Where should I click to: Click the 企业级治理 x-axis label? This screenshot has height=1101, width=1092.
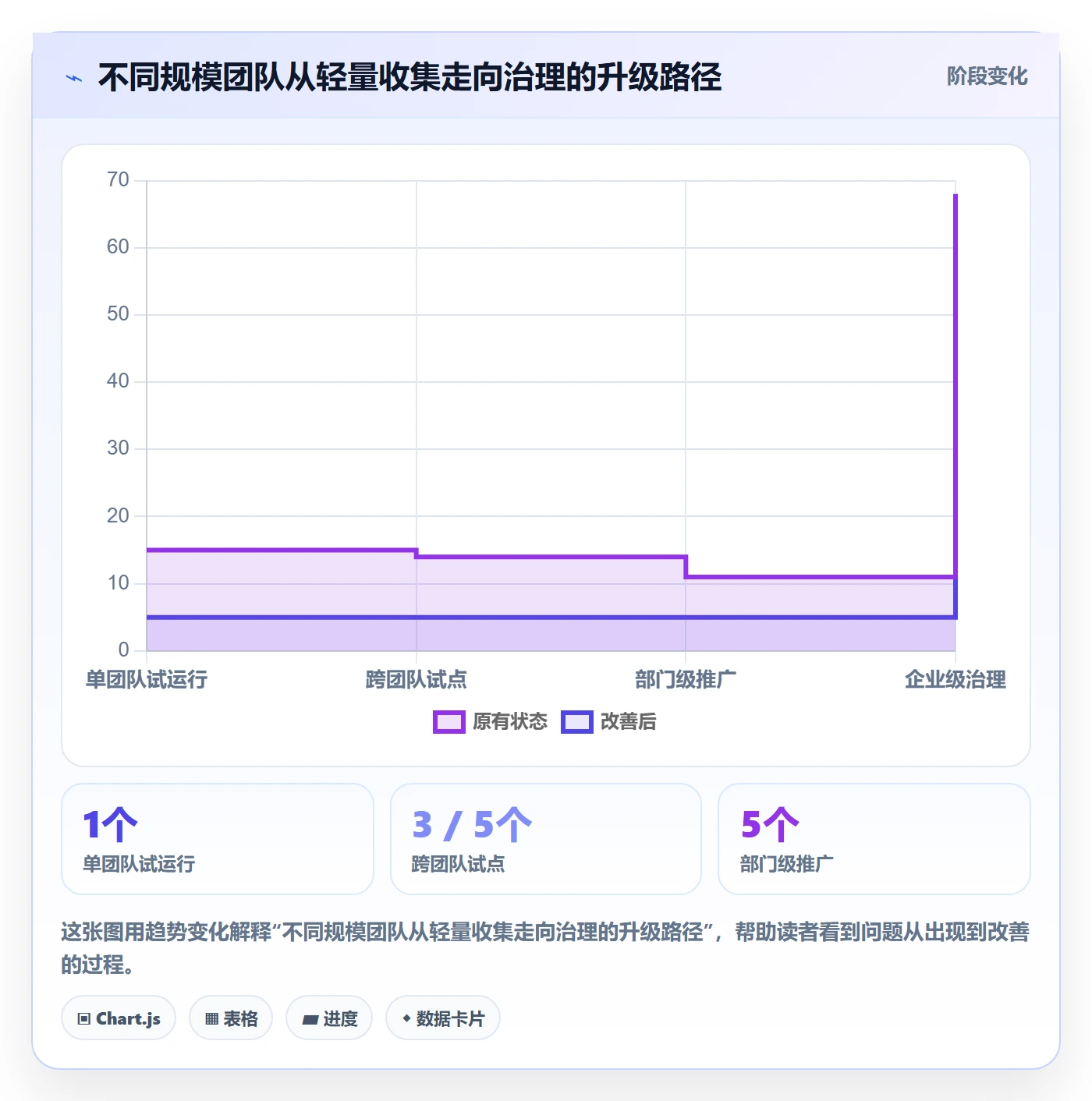pos(955,680)
